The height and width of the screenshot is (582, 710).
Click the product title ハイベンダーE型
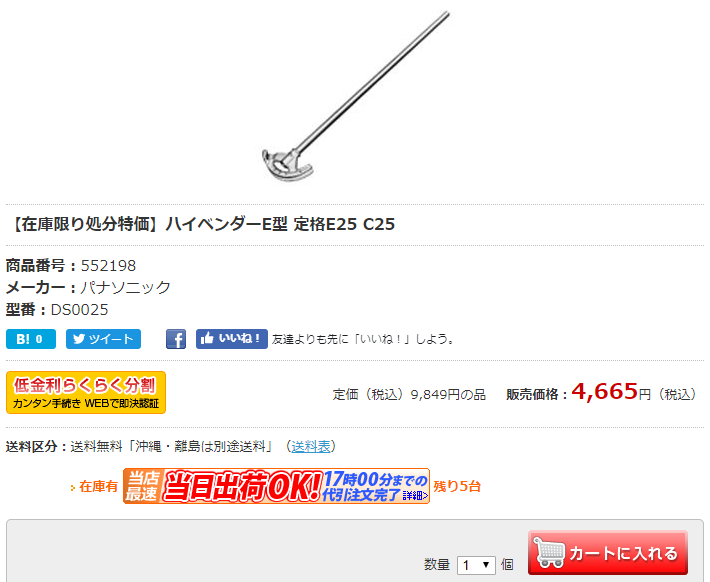click(x=226, y=224)
